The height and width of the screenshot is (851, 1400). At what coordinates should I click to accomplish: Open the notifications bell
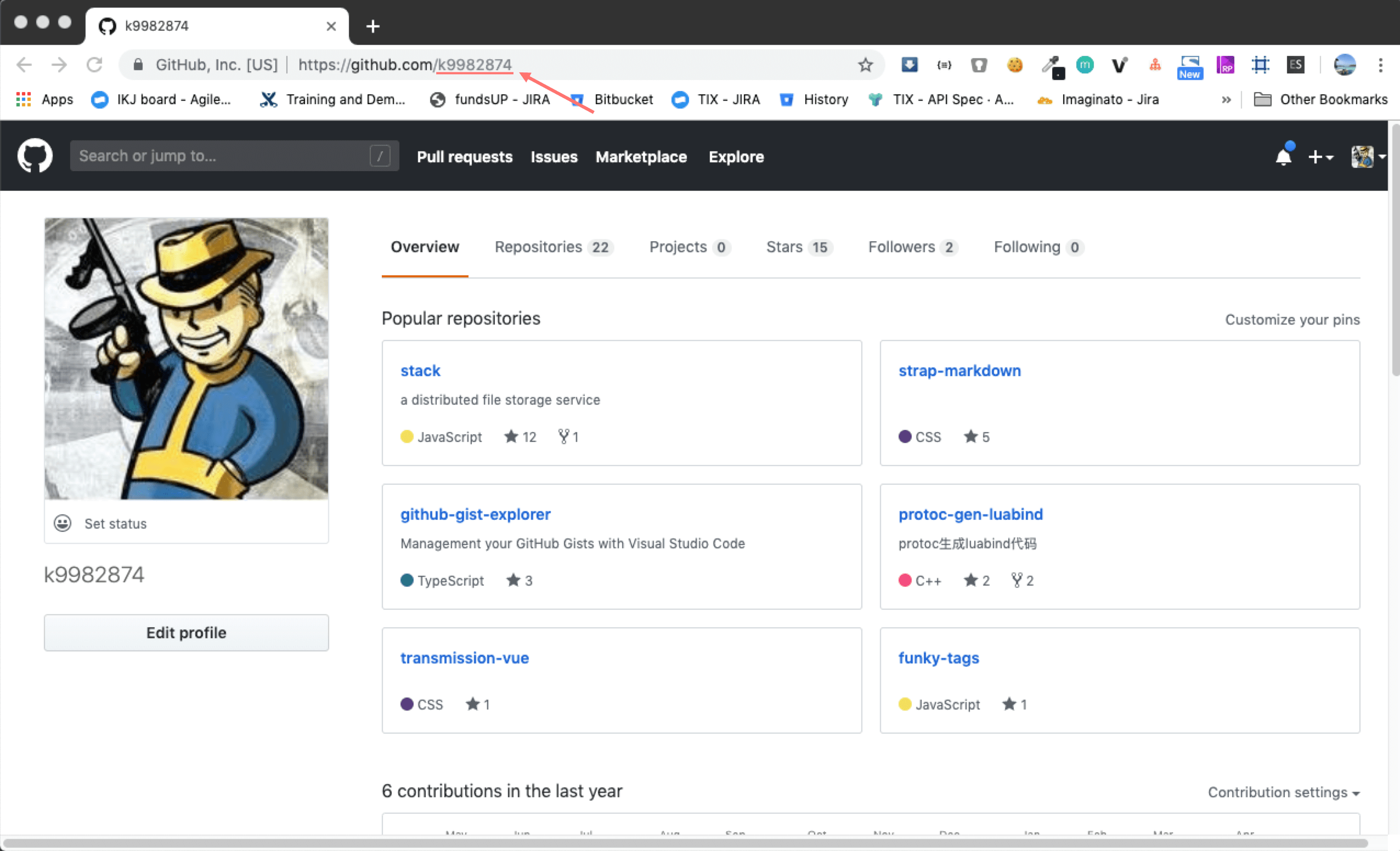pos(1283,156)
